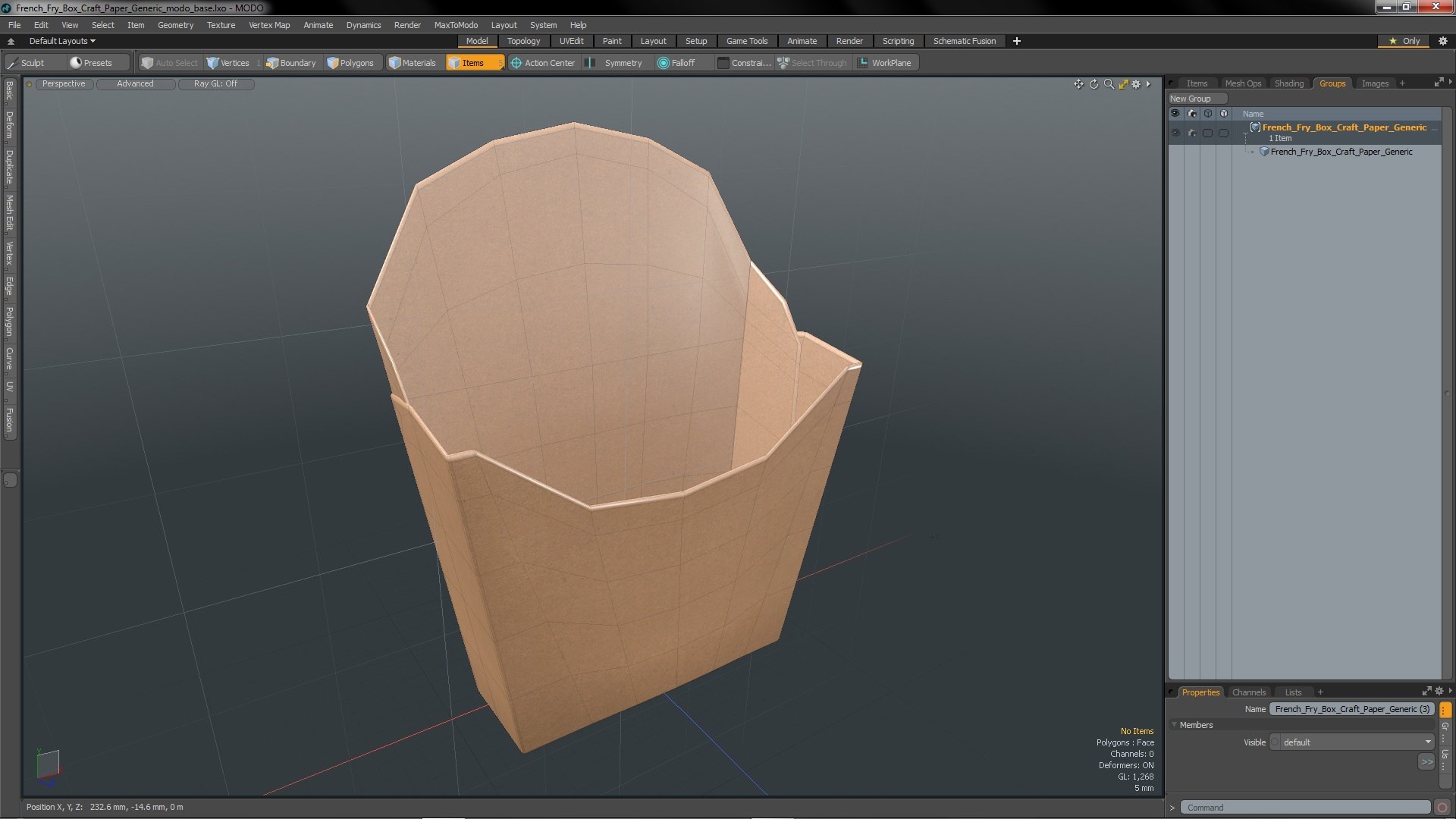Click the Advanced viewport style button
This screenshot has height=819, width=1456.
point(135,84)
